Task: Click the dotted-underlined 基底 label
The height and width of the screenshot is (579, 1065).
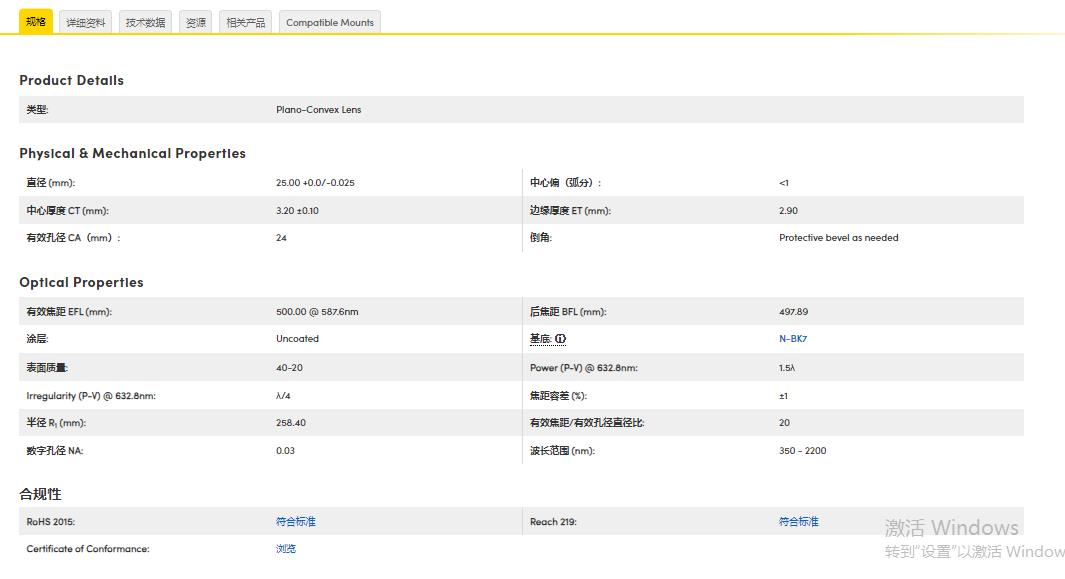Action: (543, 338)
